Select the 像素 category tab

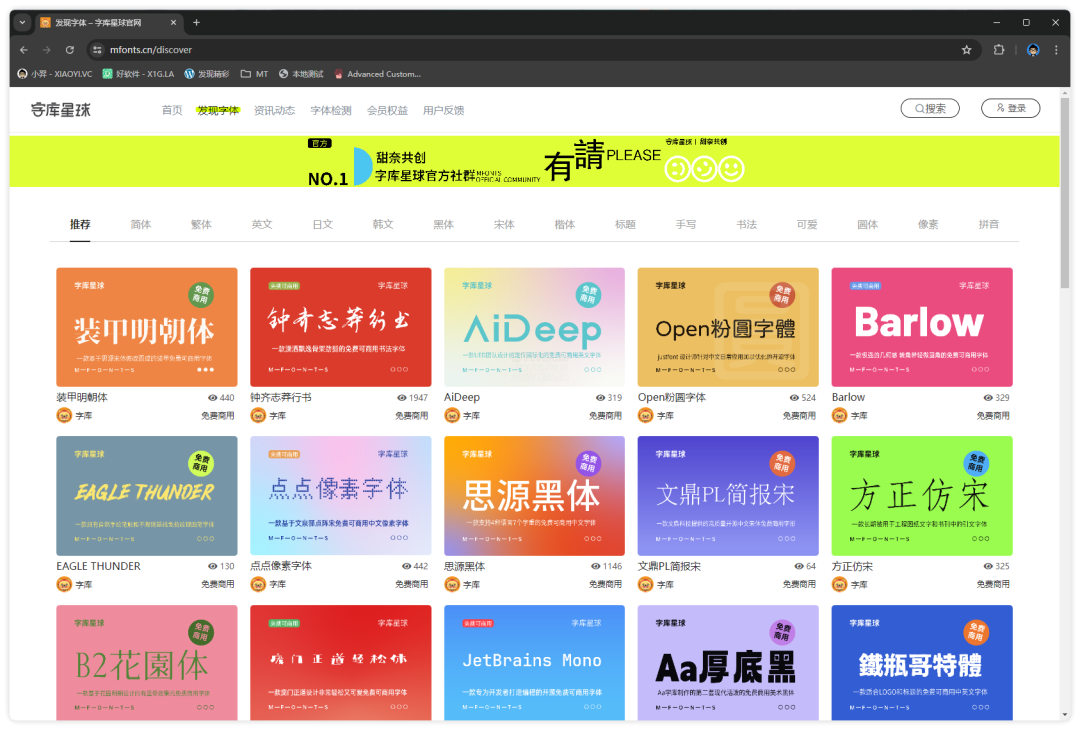[x=928, y=225]
